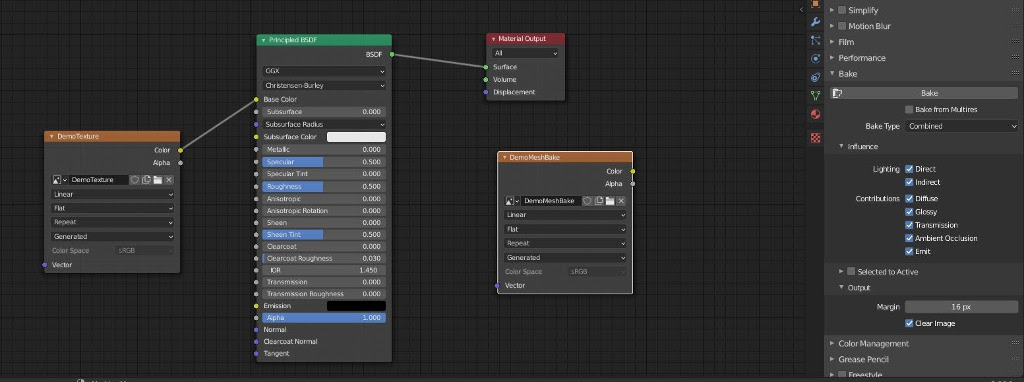1024x382 pixels.
Task: Uncheck the Diffuse contribution
Action: (909, 199)
